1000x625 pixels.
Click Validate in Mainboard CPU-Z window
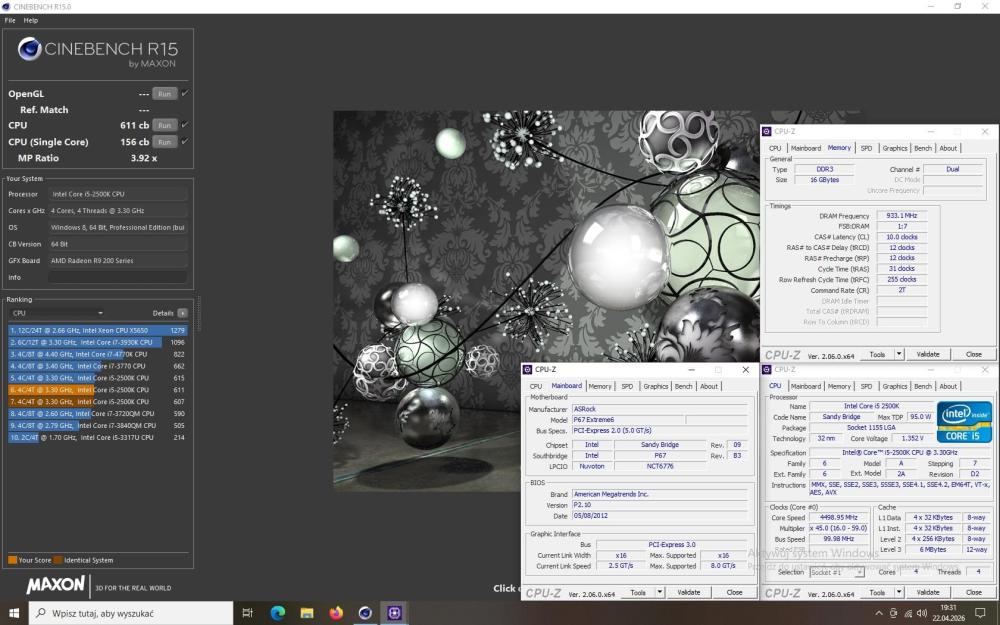click(x=688, y=592)
